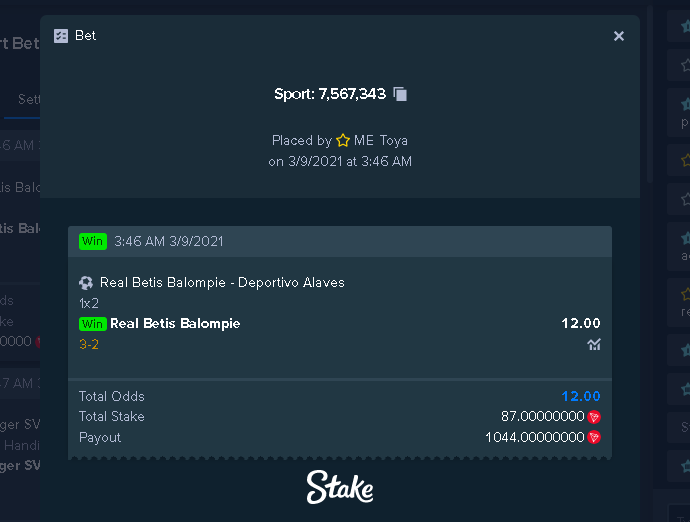Copy the Sport bet ID 7,567,343
Viewport: 690px width, 522px height.
400,94
